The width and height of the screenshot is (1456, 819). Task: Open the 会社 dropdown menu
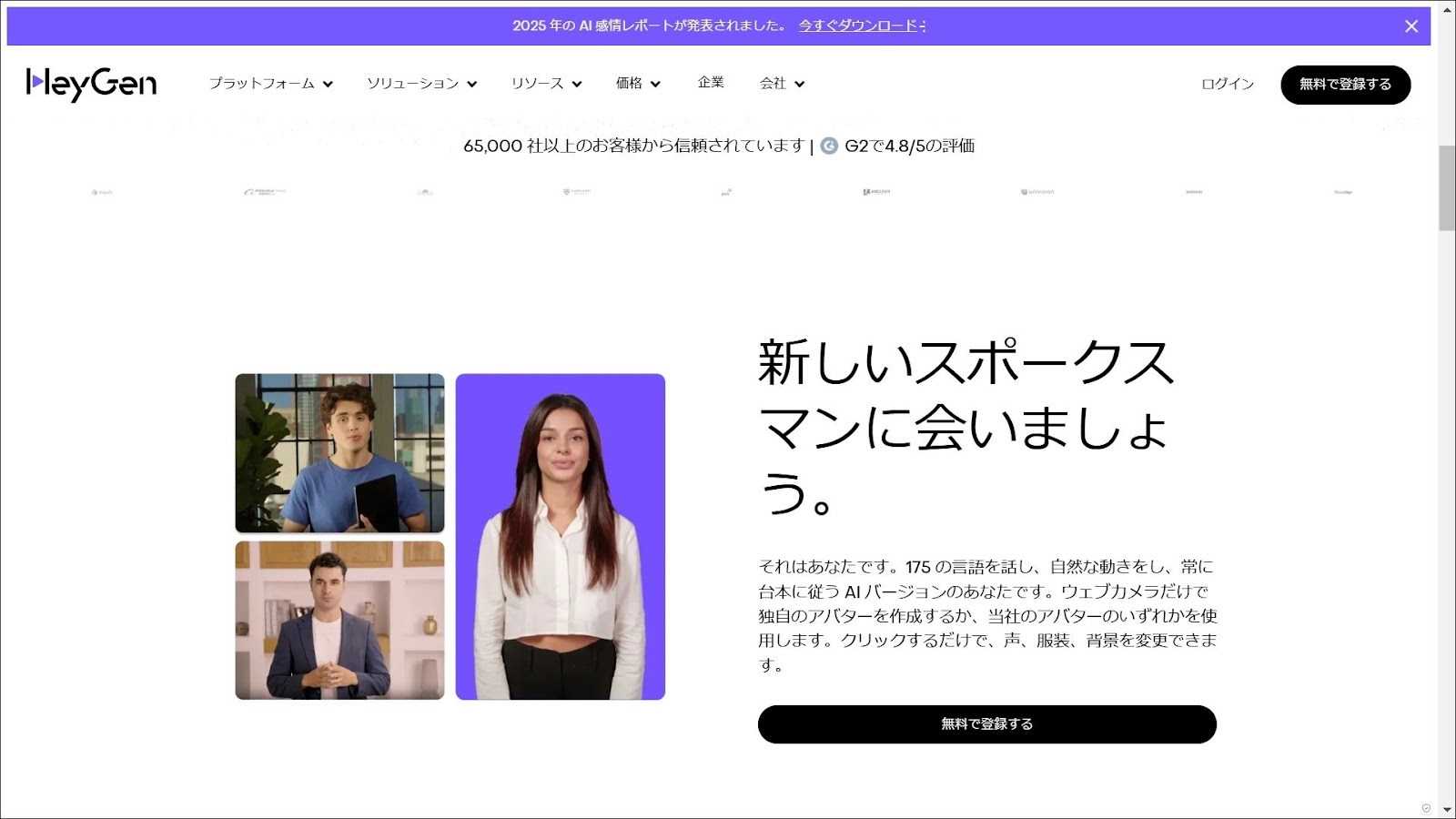click(782, 84)
